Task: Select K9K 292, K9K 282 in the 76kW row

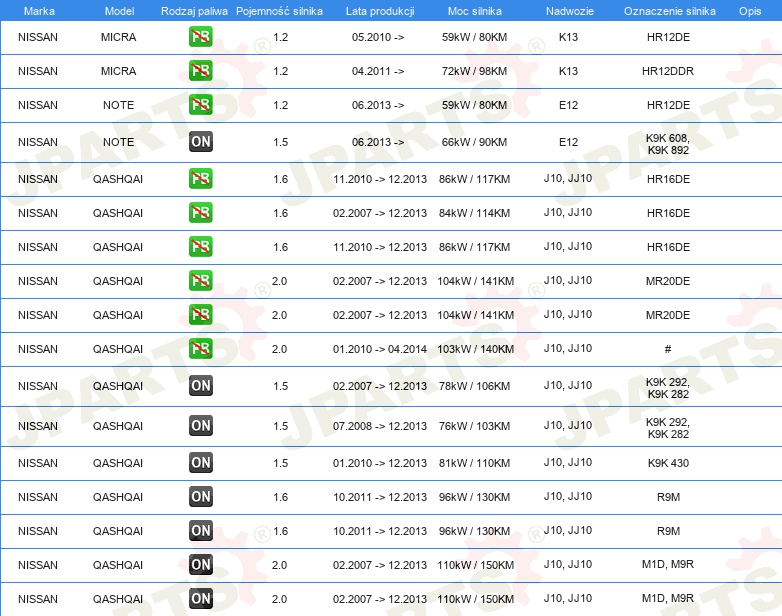Action: pyautogui.click(x=668, y=428)
